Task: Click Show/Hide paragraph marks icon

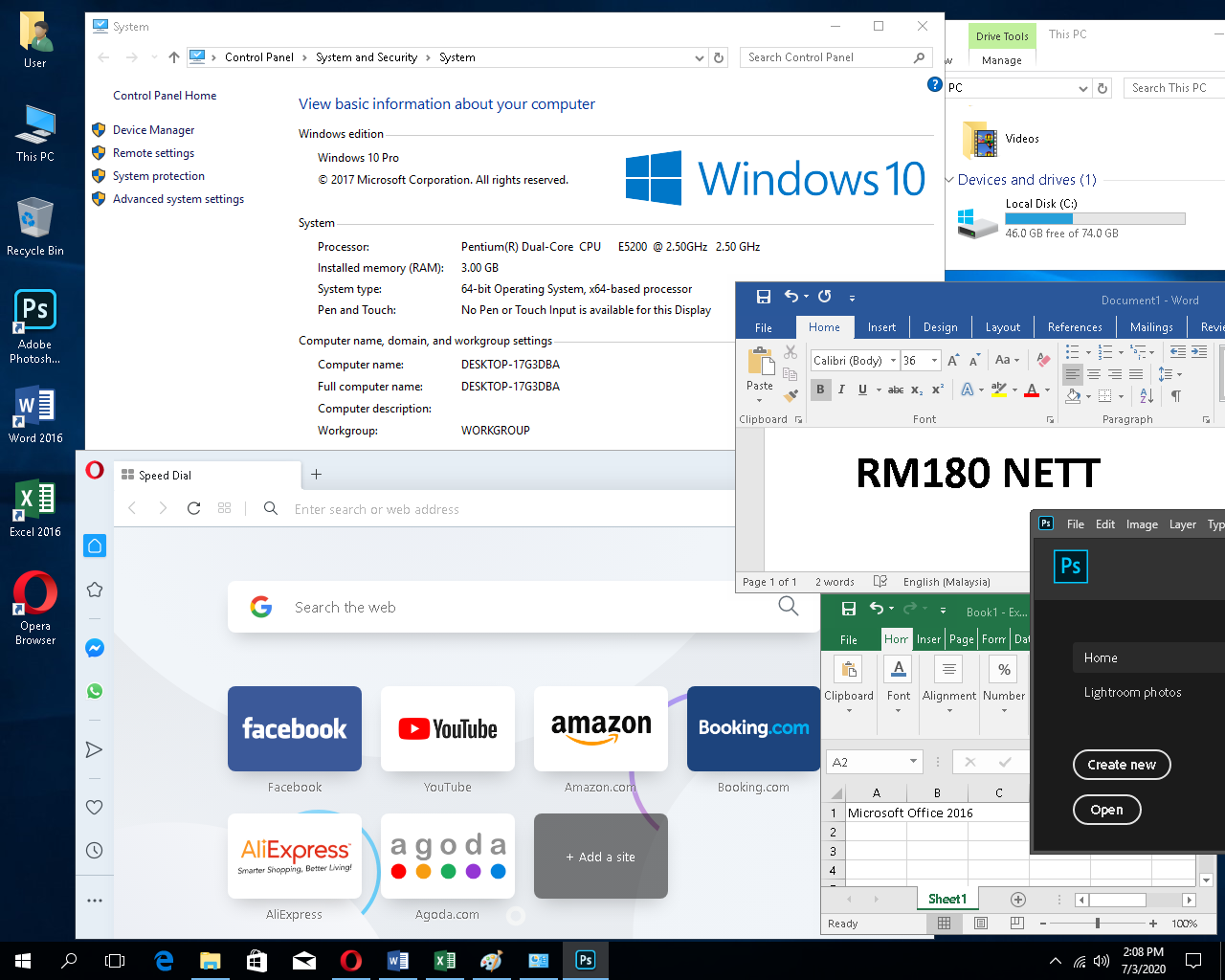Action: (x=1176, y=396)
